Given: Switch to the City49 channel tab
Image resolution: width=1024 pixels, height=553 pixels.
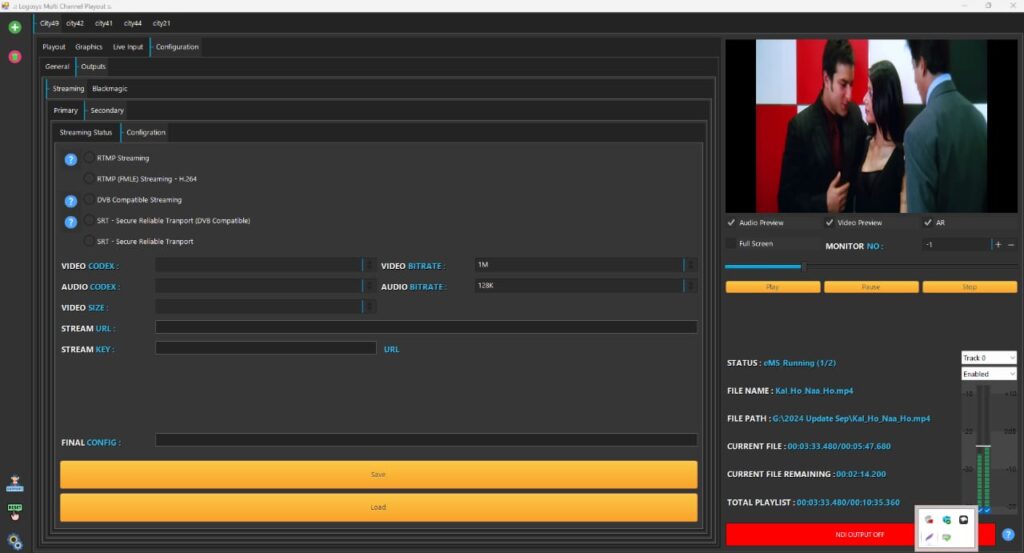Looking at the screenshot, I should coord(49,24).
